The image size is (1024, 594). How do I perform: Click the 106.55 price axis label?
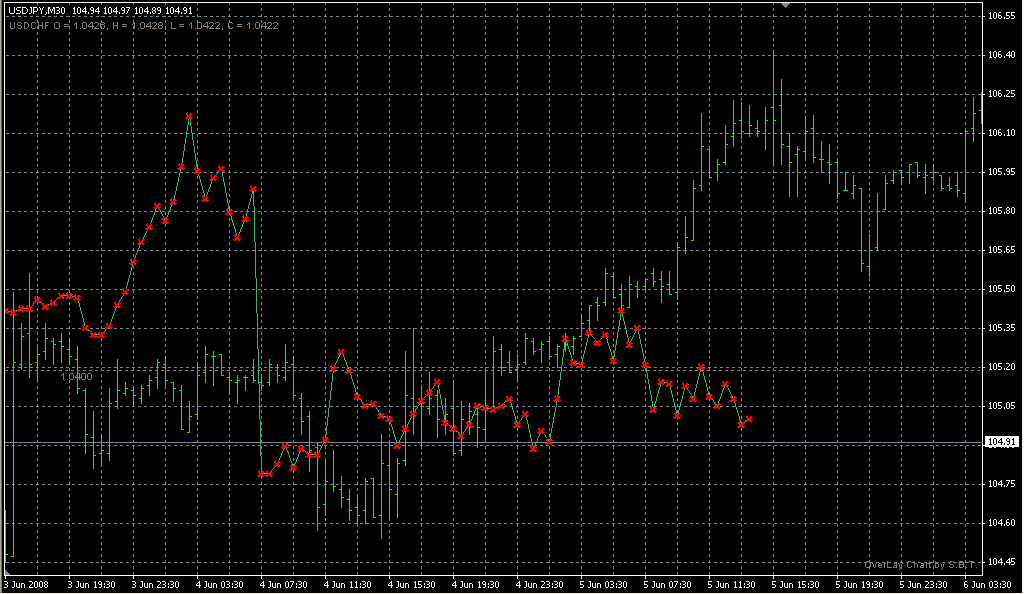(x=1001, y=17)
